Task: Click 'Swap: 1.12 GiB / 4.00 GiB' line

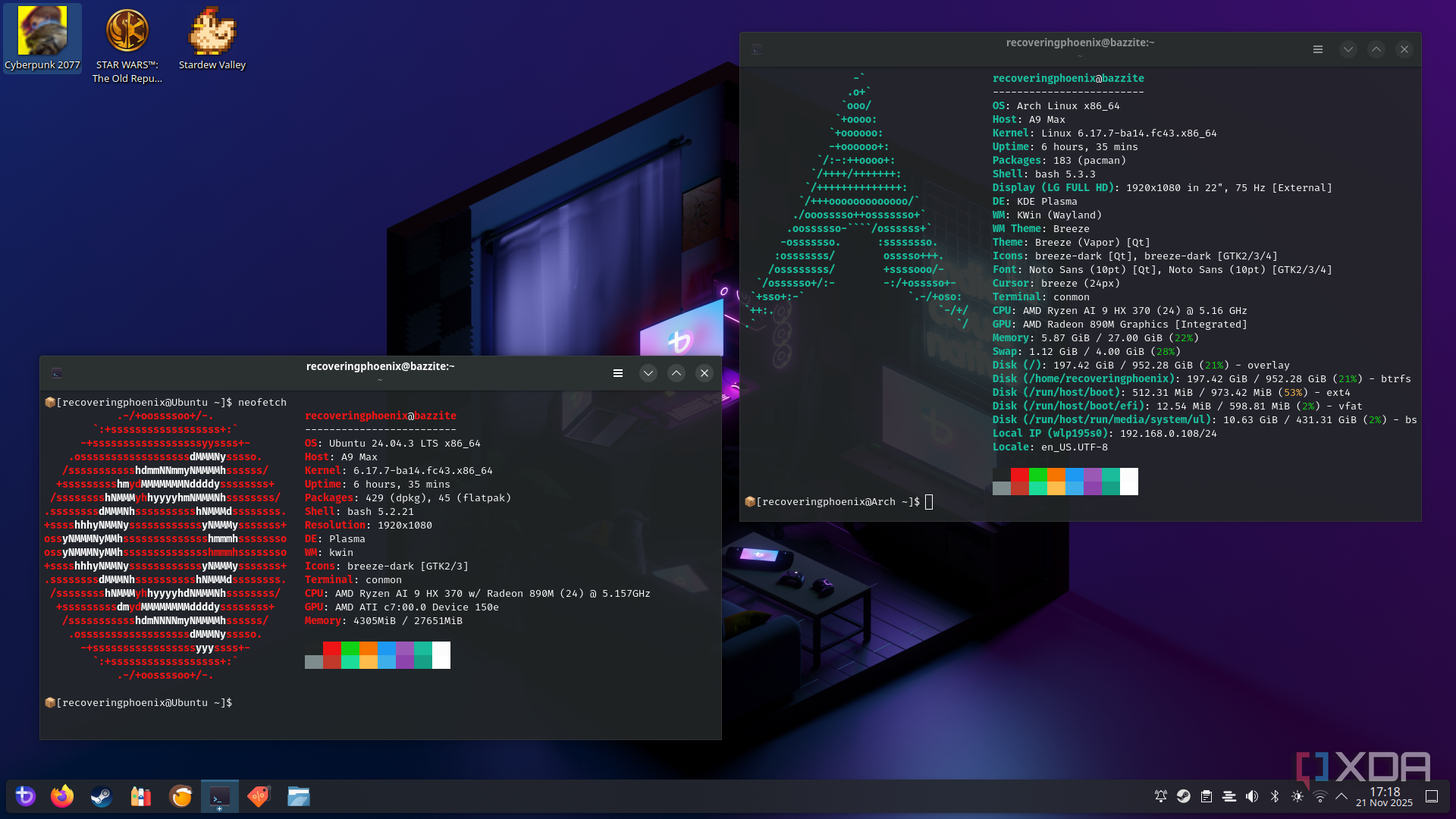Action: [1087, 352]
